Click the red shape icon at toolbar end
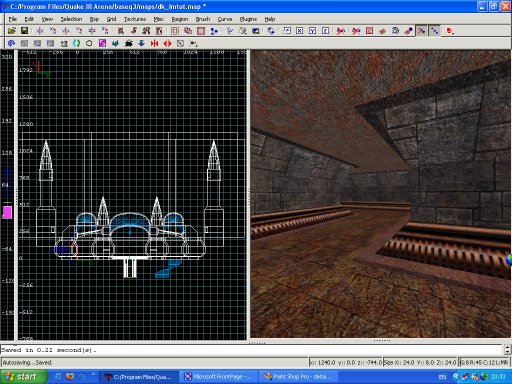512x384 pixels. coord(450,31)
